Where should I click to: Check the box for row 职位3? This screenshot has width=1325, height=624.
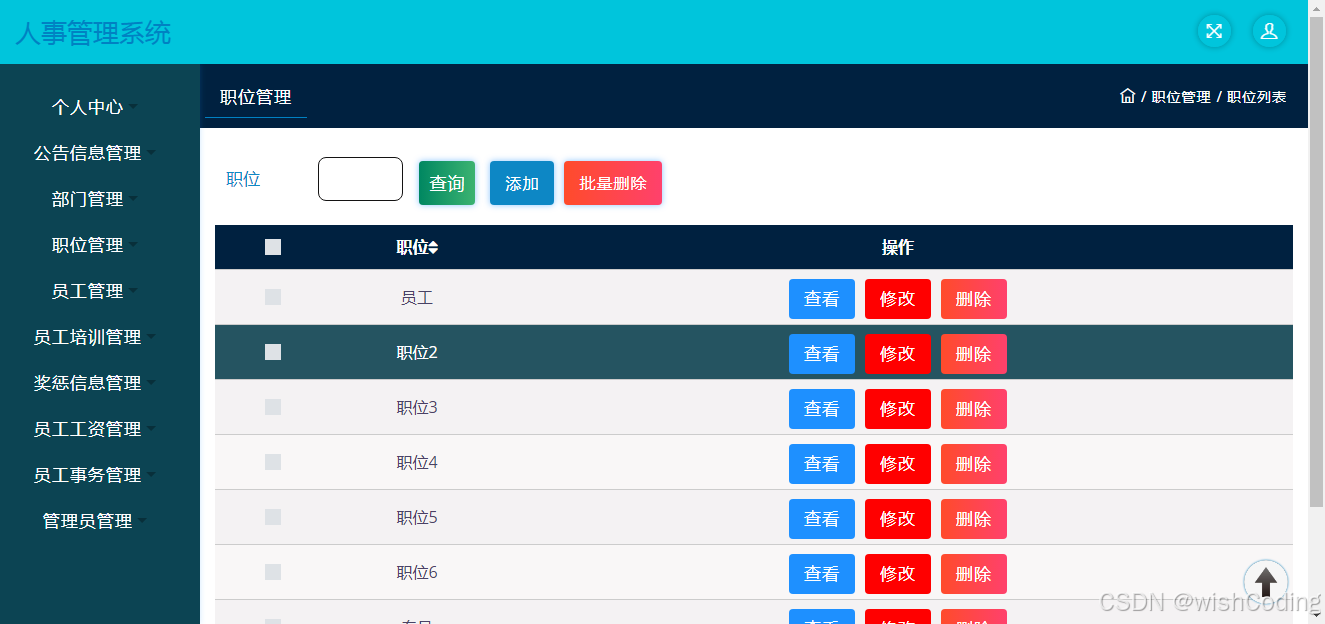(x=273, y=407)
